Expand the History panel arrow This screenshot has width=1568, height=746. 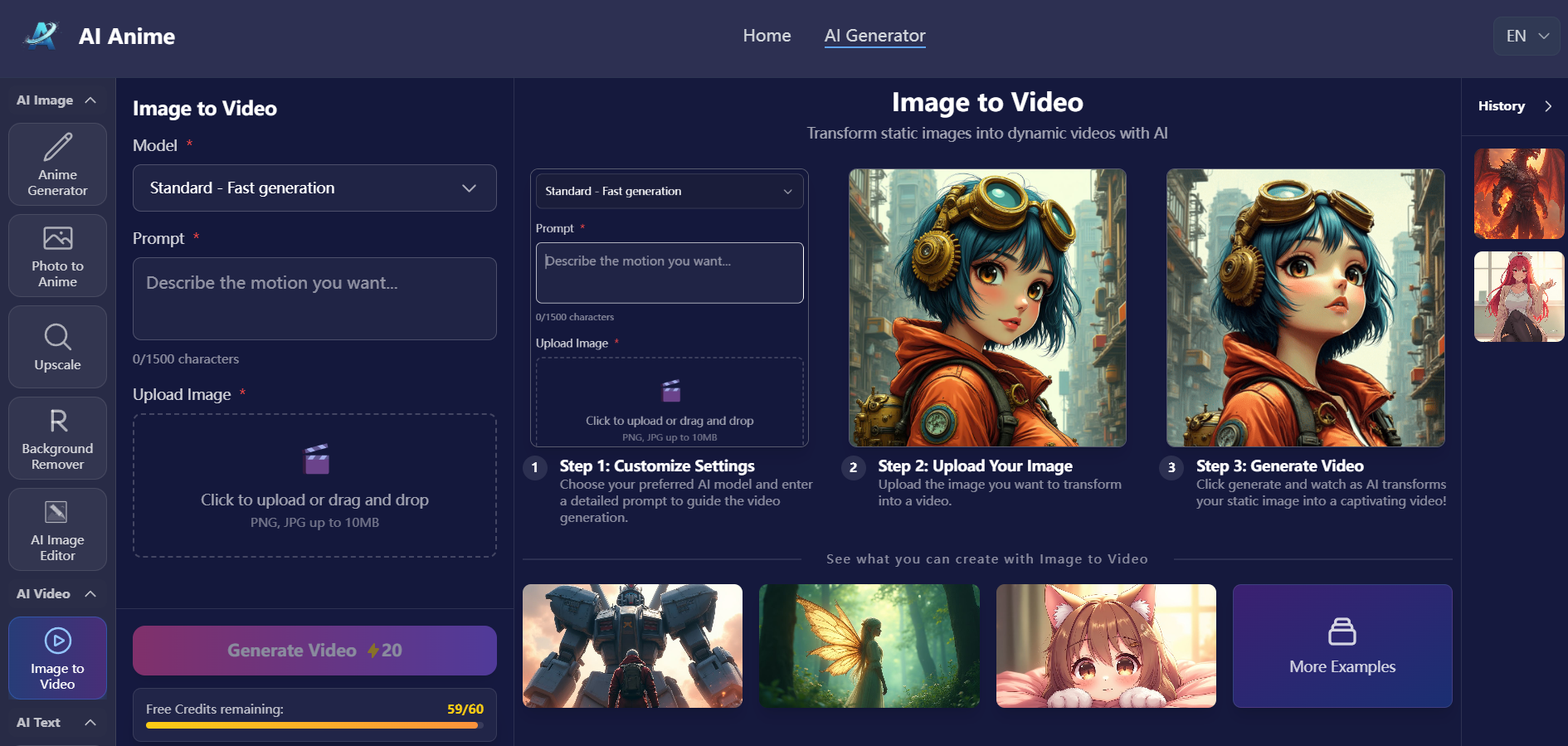1548,106
